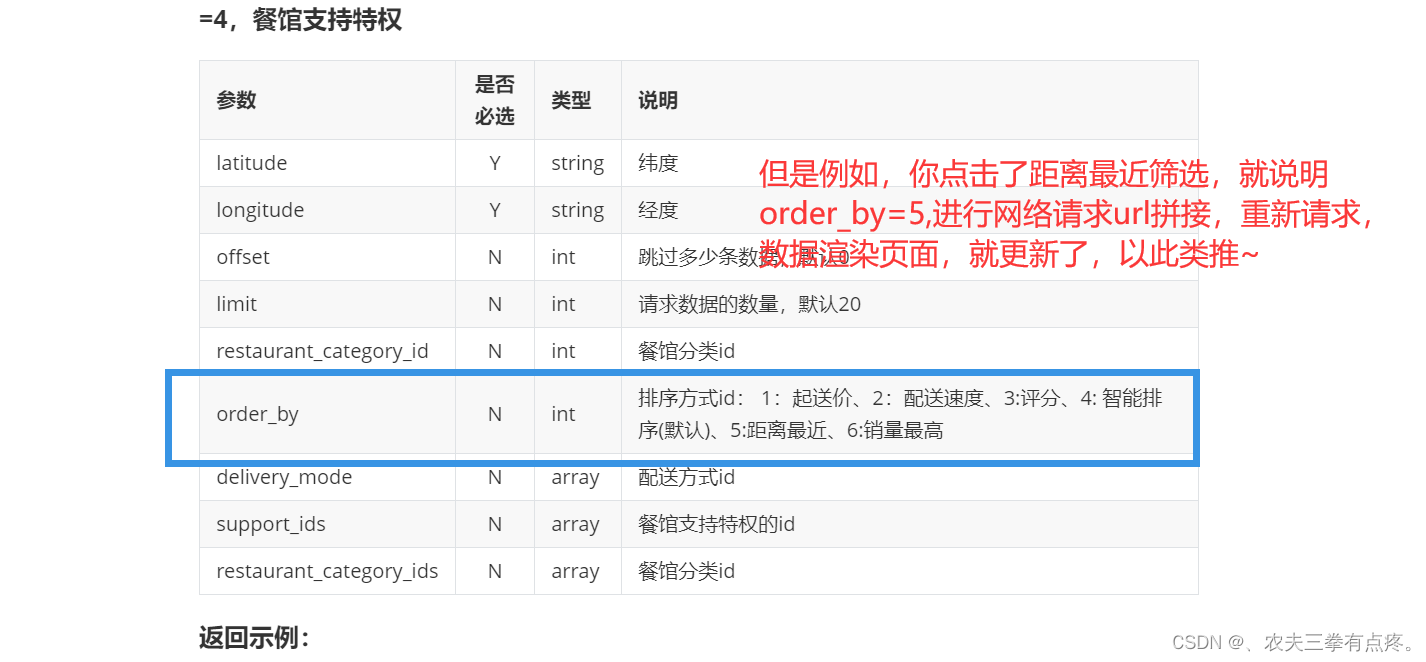This screenshot has height=662, width=1426.
Task: Click the array type in support_ids row
Action: point(575,524)
